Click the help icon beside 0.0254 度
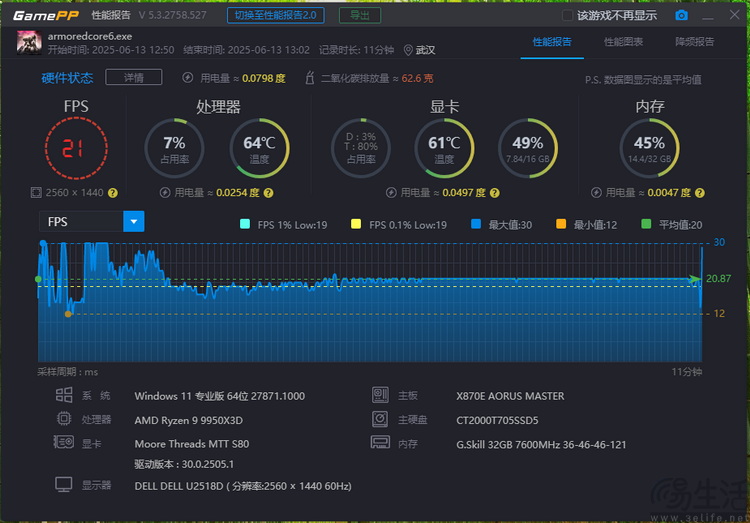This screenshot has width=750, height=523. tap(268, 193)
